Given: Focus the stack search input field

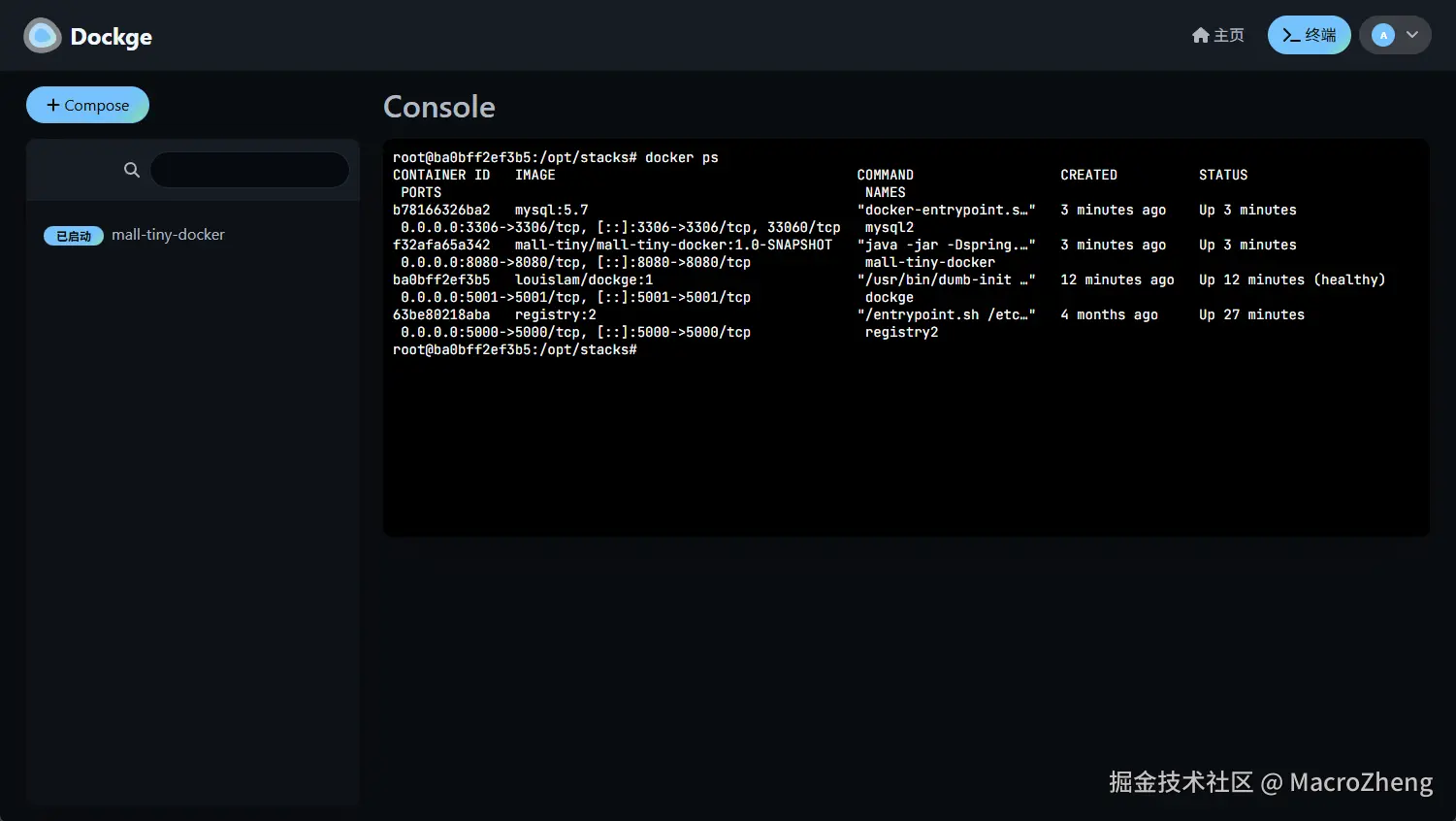Looking at the screenshot, I should coord(249,170).
